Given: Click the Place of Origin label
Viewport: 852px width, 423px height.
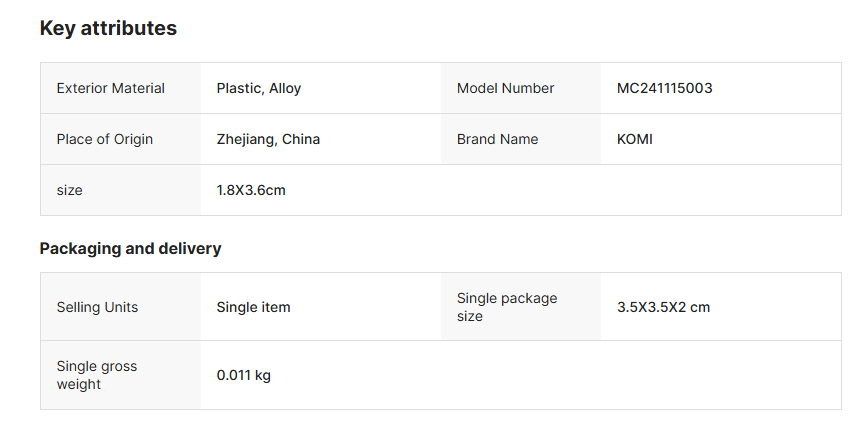Looking at the screenshot, I should pos(105,139).
